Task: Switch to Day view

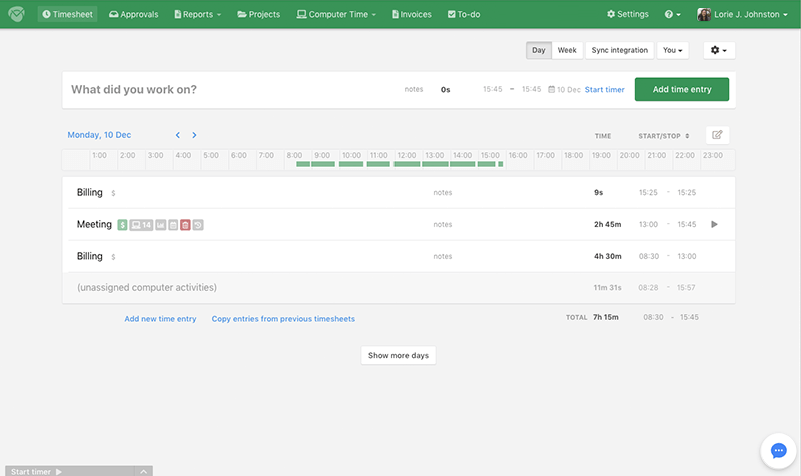Action: (538, 50)
